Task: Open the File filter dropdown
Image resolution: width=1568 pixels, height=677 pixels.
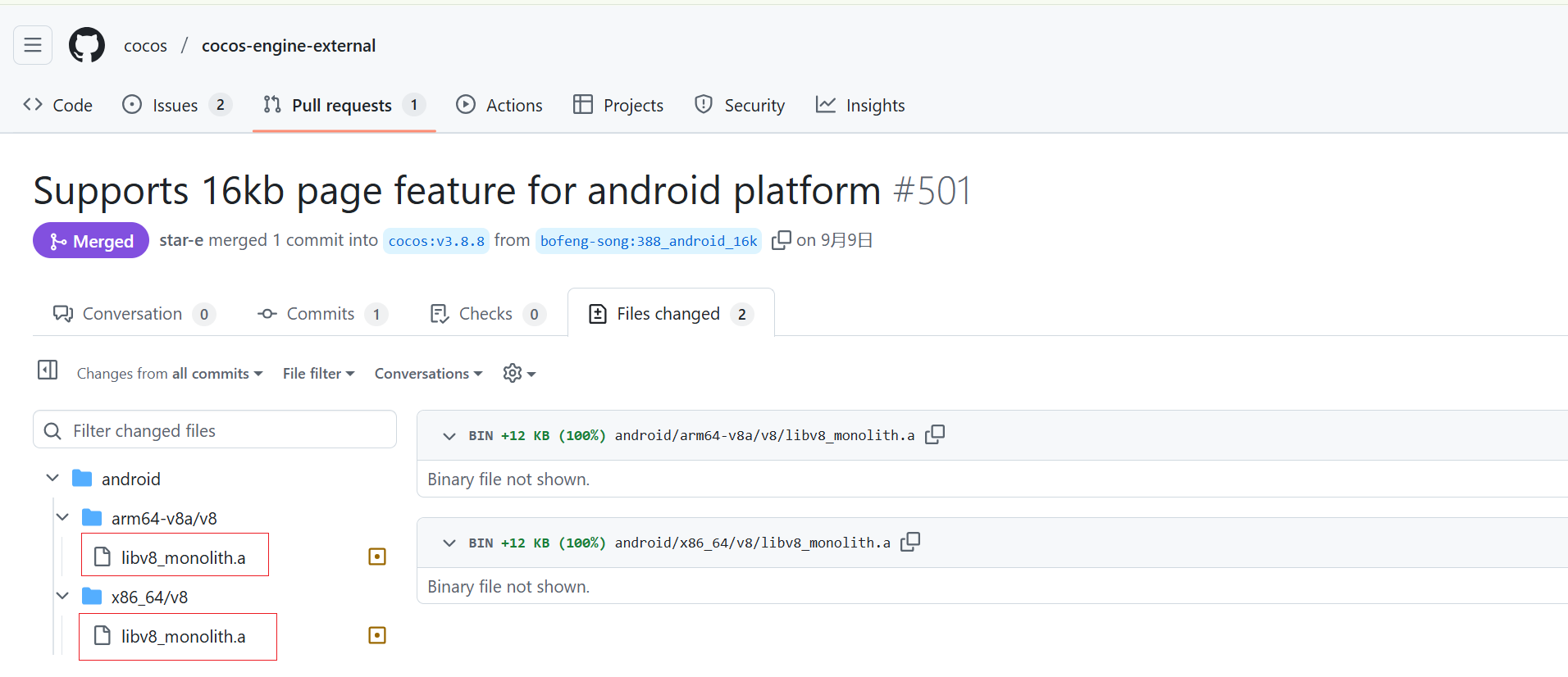Action: click(x=318, y=374)
